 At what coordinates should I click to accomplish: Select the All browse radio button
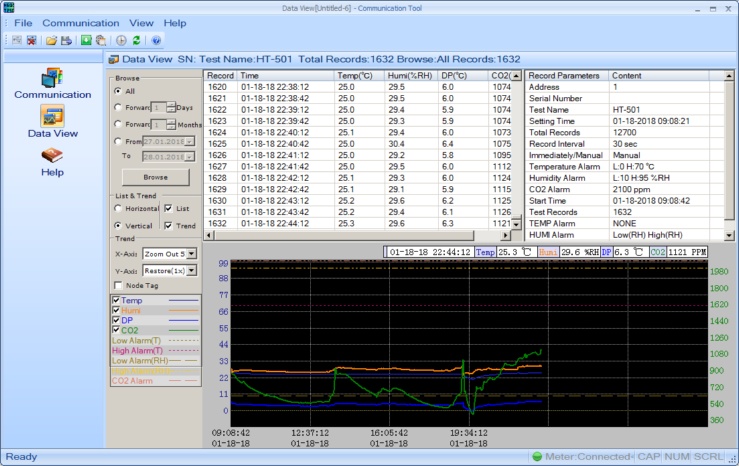[x=118, y=91]
